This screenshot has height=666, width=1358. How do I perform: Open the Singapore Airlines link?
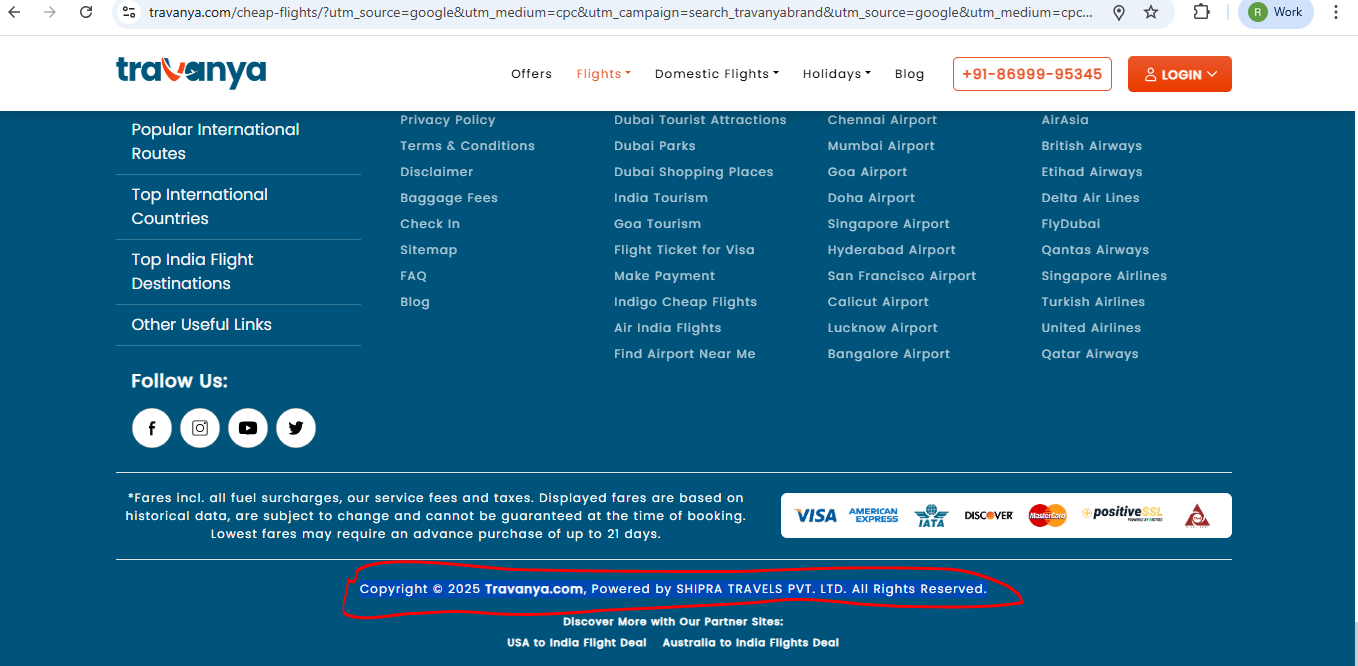1103,276
